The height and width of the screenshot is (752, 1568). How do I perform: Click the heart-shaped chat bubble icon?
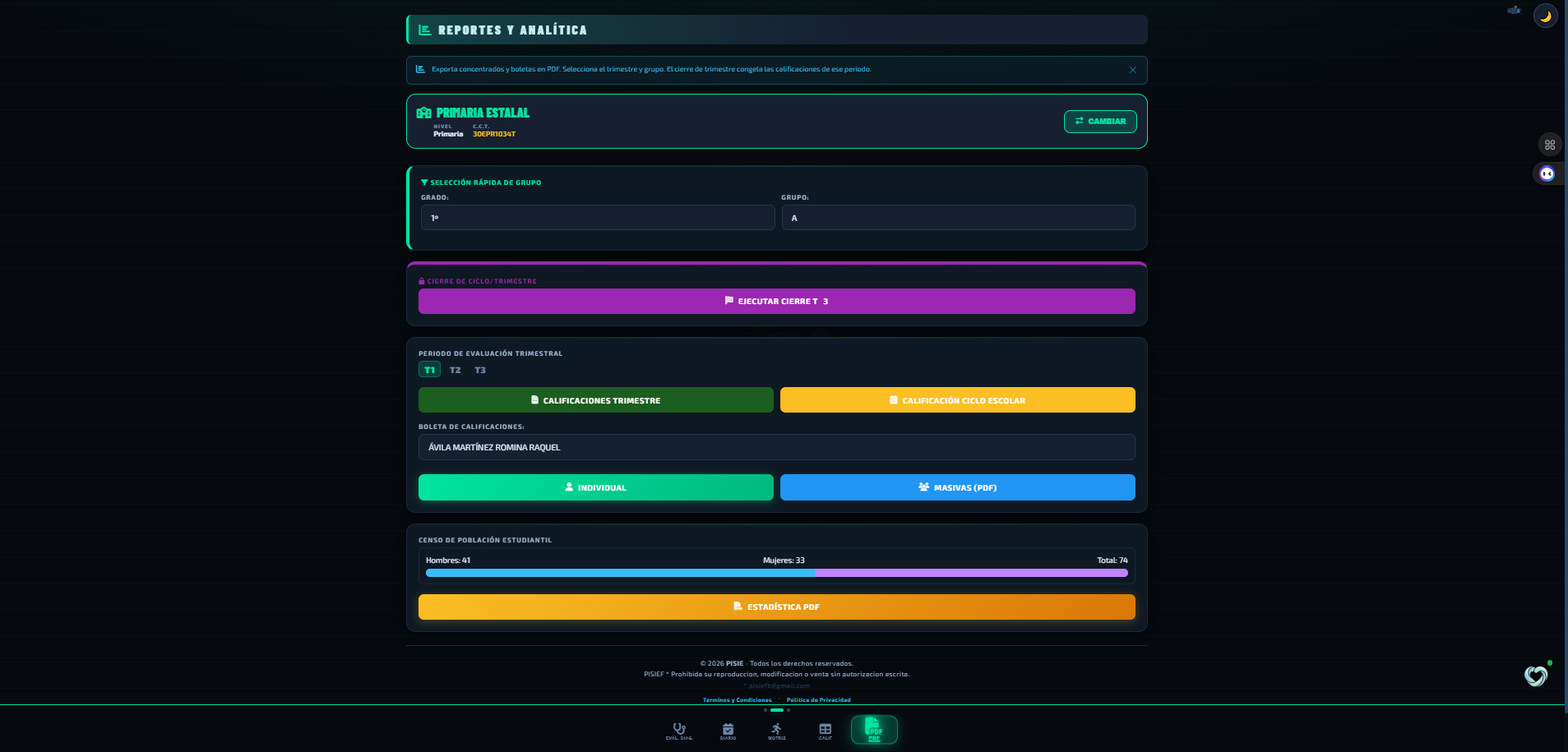tap(1536, 676)
